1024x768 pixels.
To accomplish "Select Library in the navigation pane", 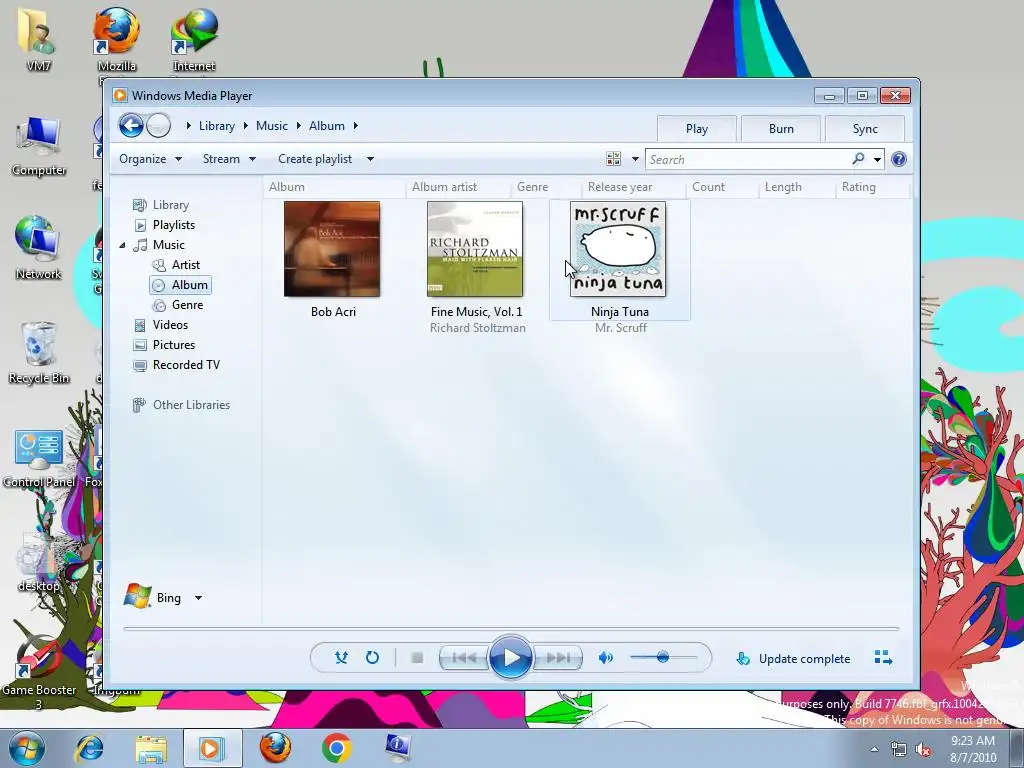I will (x=170, y=205).
